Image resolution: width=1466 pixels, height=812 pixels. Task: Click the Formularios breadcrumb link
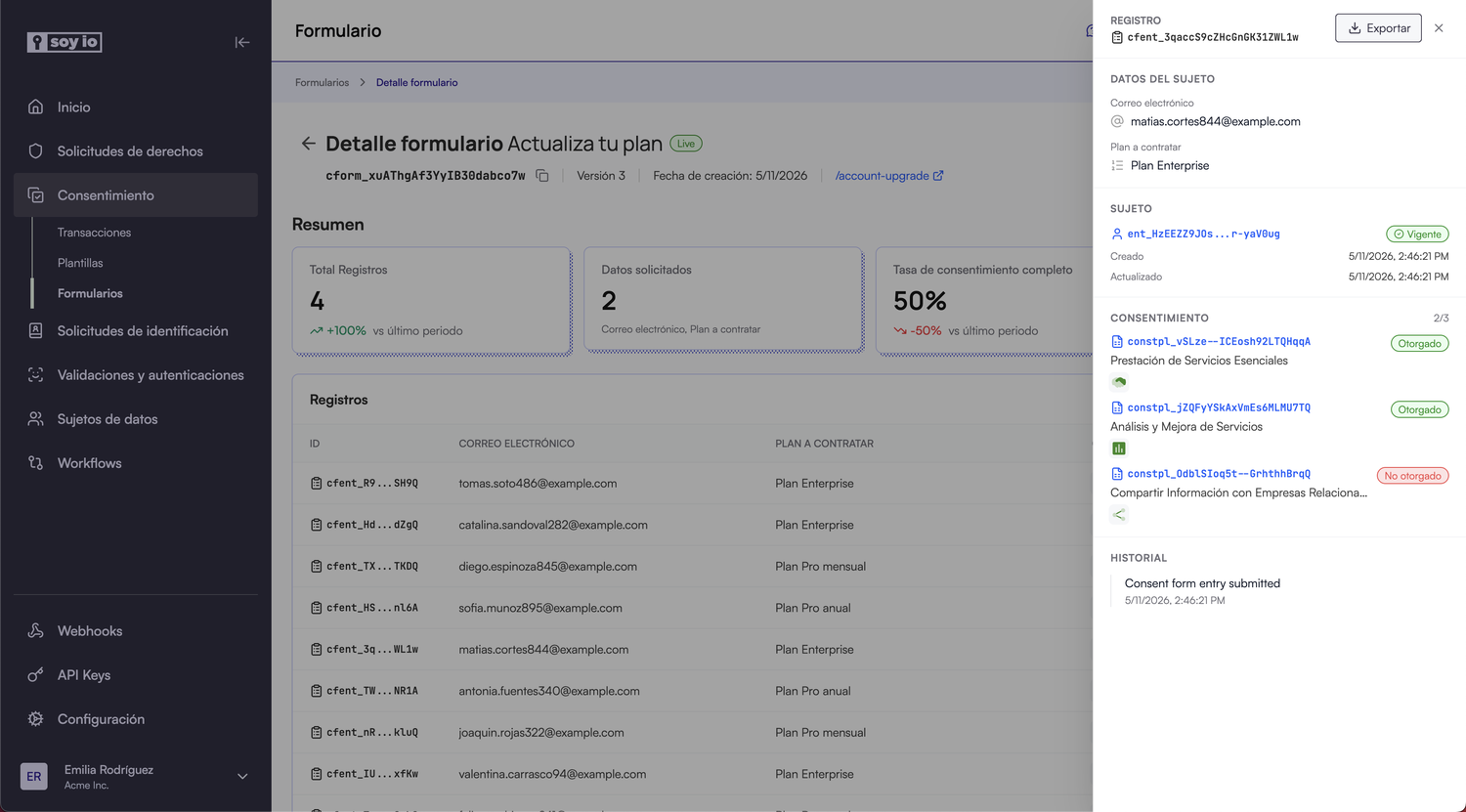pos(322,82)
